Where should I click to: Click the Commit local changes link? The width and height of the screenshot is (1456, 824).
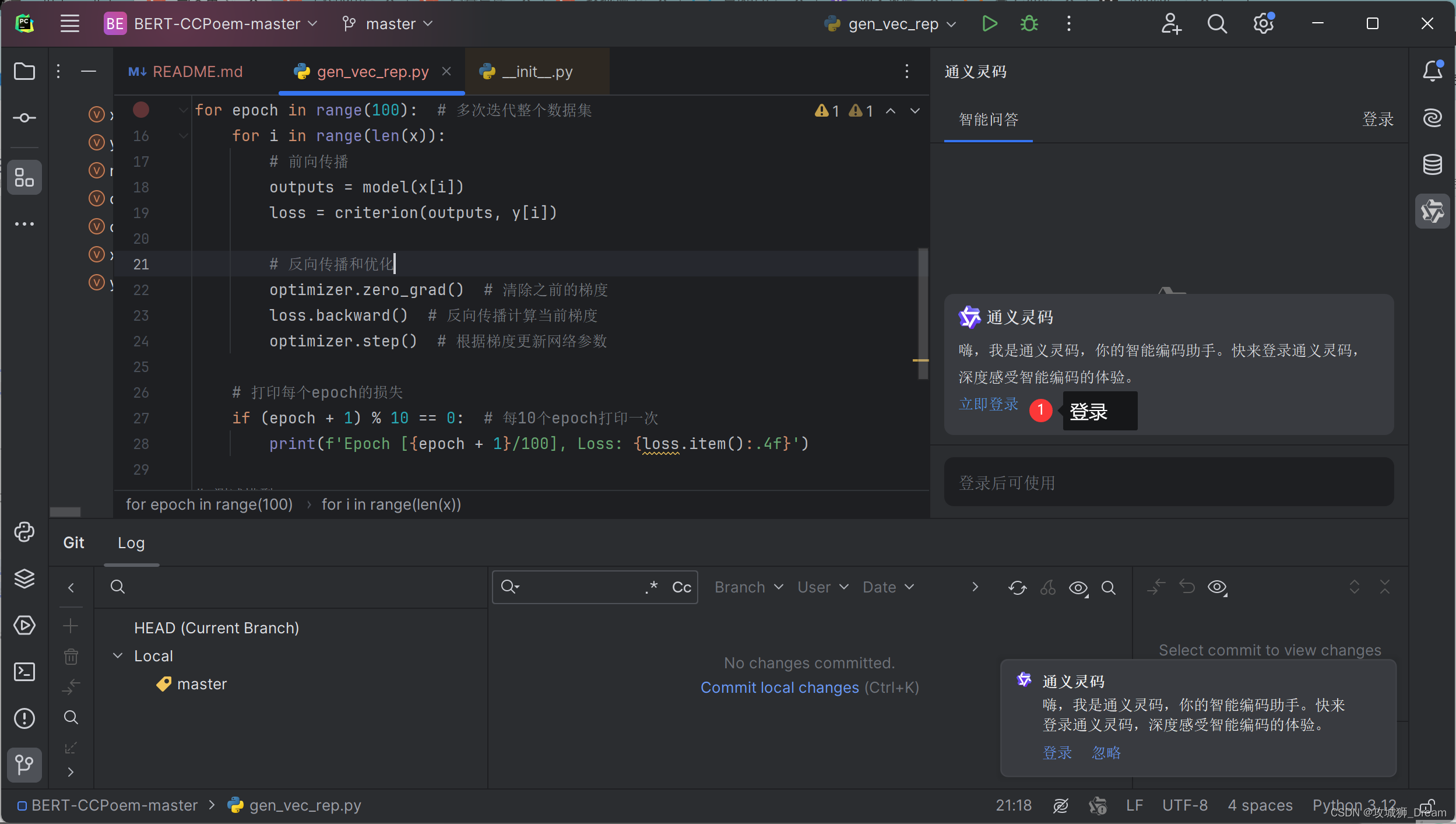click(779, 688)
